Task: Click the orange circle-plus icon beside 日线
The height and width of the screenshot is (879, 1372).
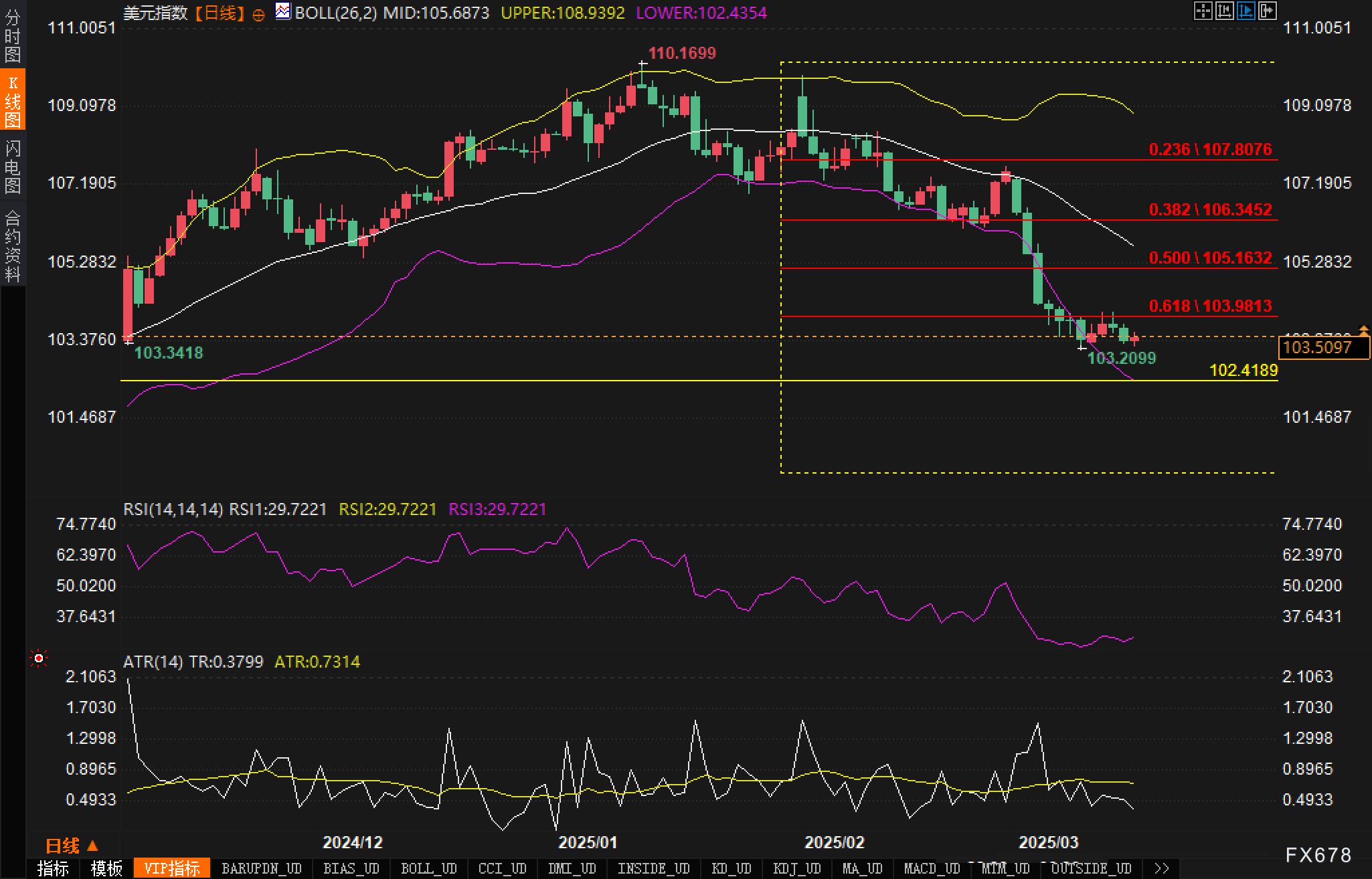Action: click(x=258, y=15)
